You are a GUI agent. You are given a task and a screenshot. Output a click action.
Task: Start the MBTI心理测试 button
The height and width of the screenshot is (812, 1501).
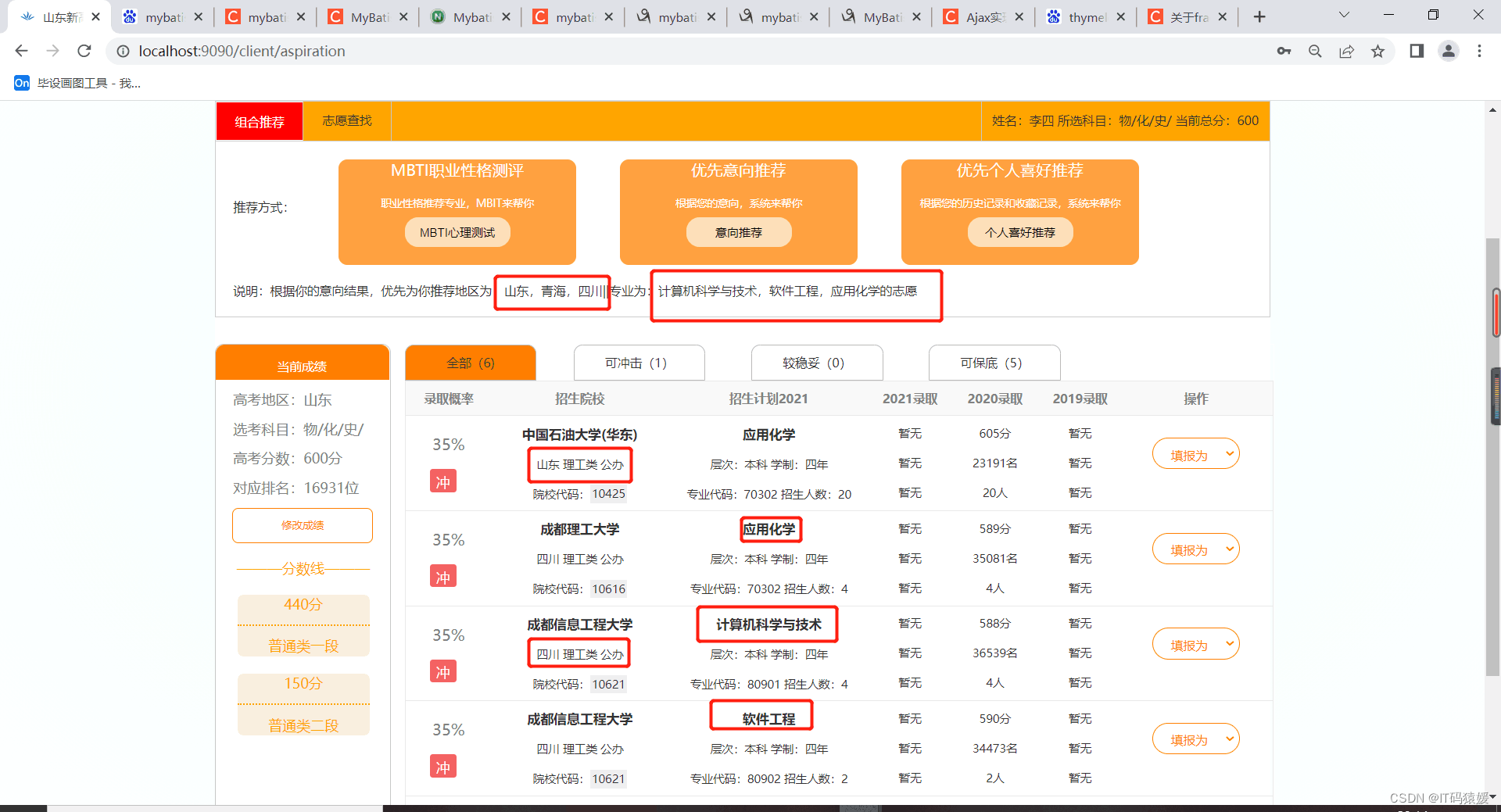point(457,232)
